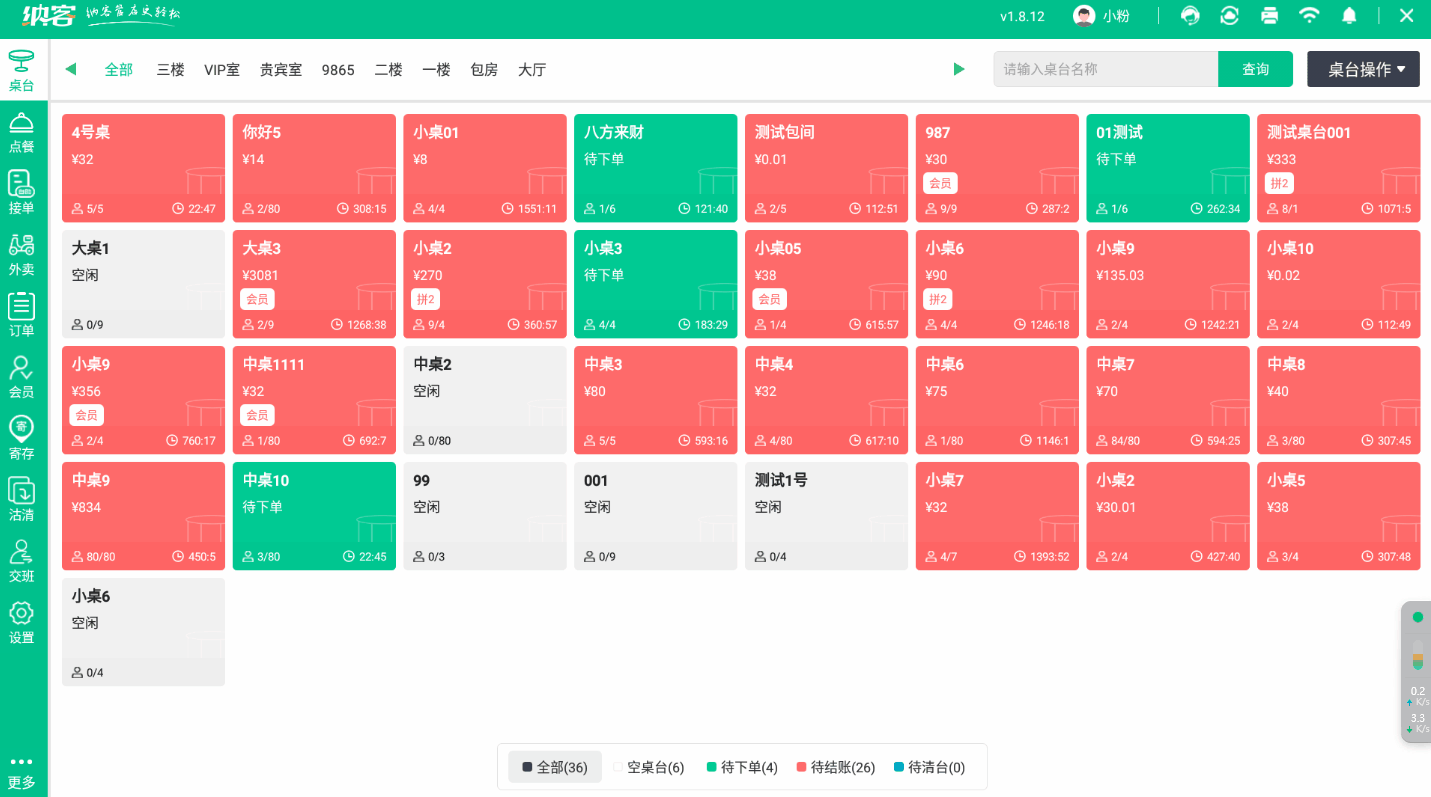Click the printer icon in title bar
The width and height of the screenshot is (1431, 797).
[1269, 16]
